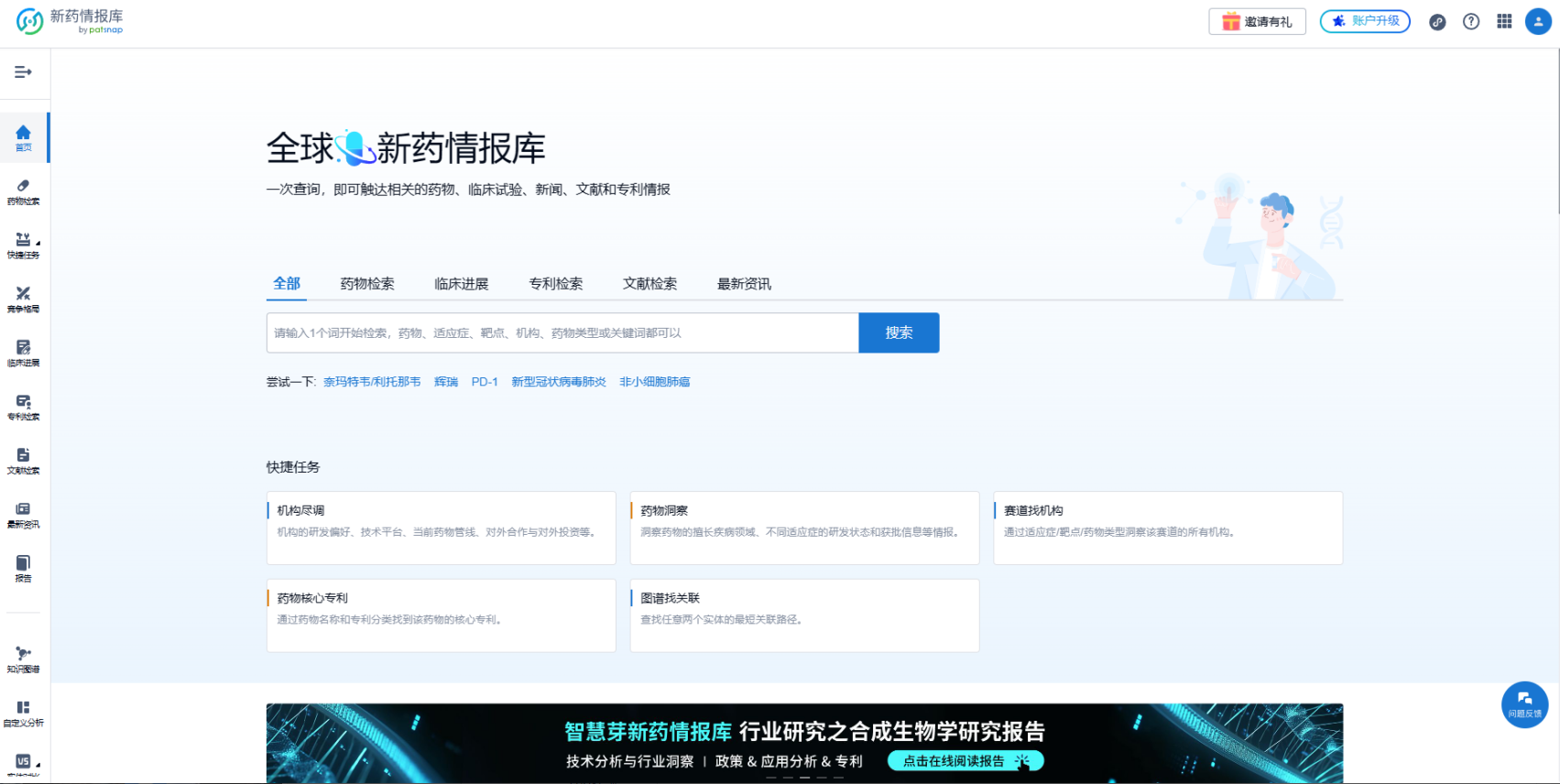Open 临床进展 in the sidebar
The image size is (1560, 784).
(x=23, y=354)
